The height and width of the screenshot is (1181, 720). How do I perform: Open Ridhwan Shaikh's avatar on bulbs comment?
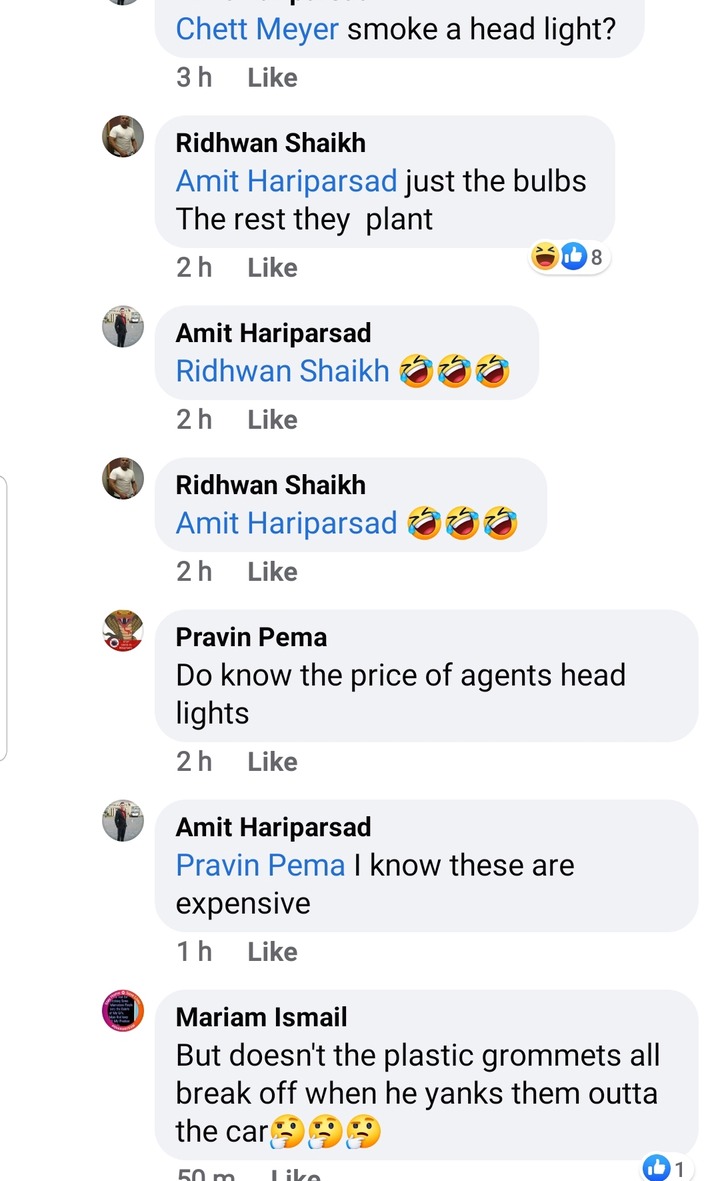click(x=123, y=136)
